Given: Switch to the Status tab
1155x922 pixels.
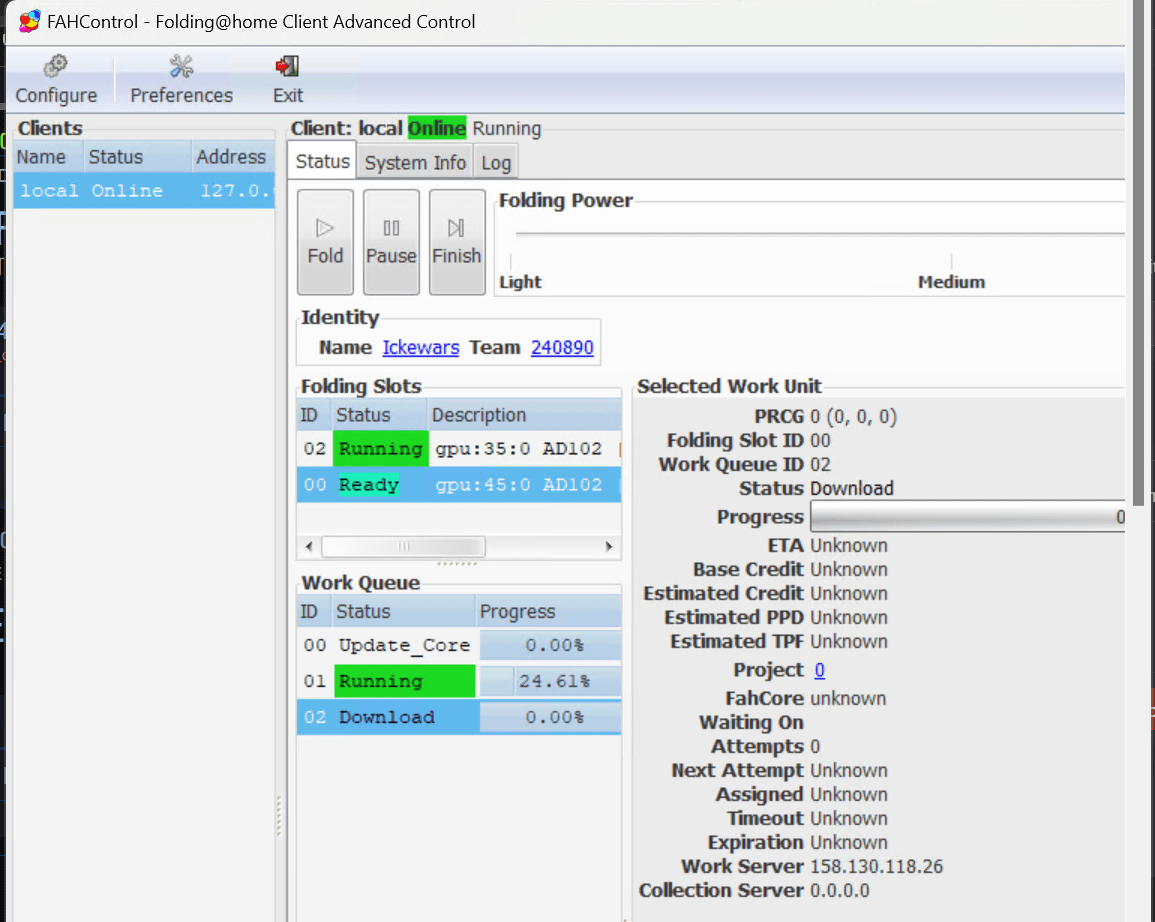Looking at the screenshot, I should coord(323,161).
